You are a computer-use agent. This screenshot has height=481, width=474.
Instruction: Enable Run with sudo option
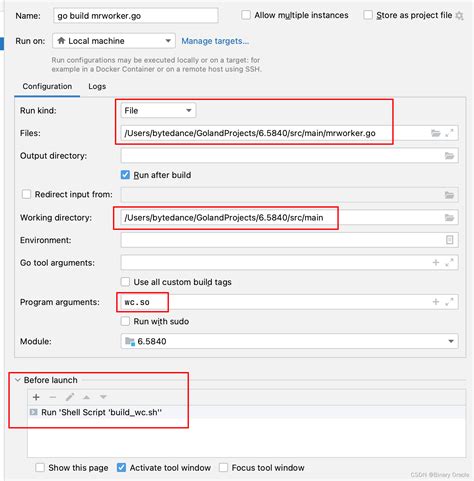[125, 321]
